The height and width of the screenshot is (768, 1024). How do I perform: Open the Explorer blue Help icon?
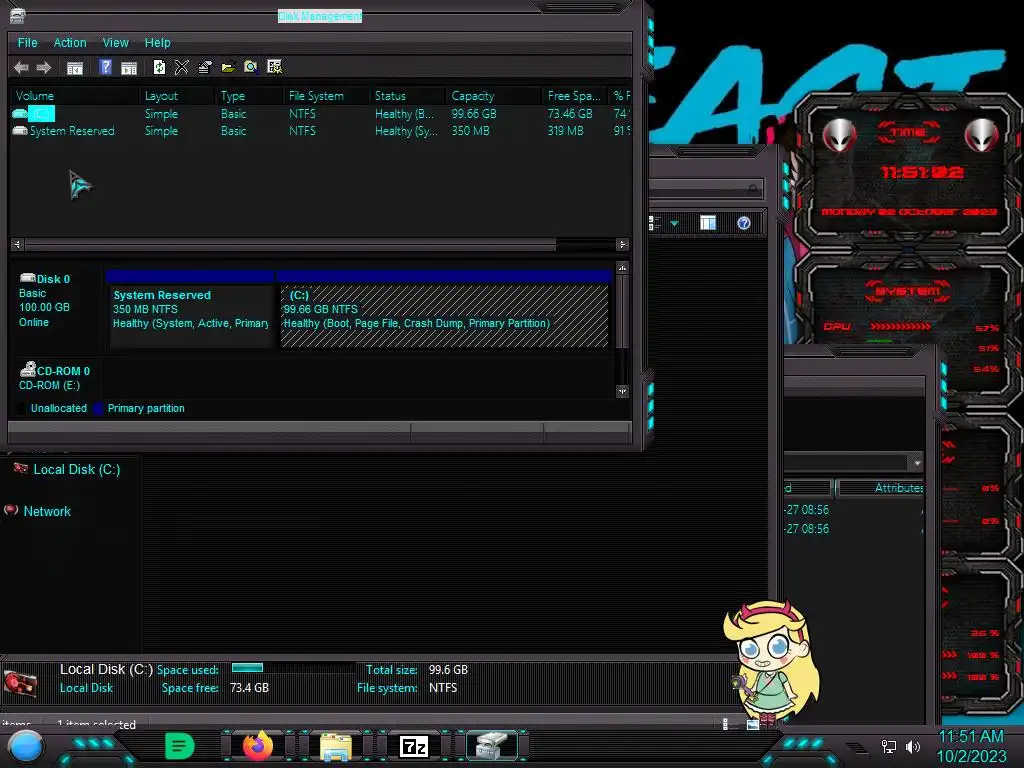pos(744,223)
